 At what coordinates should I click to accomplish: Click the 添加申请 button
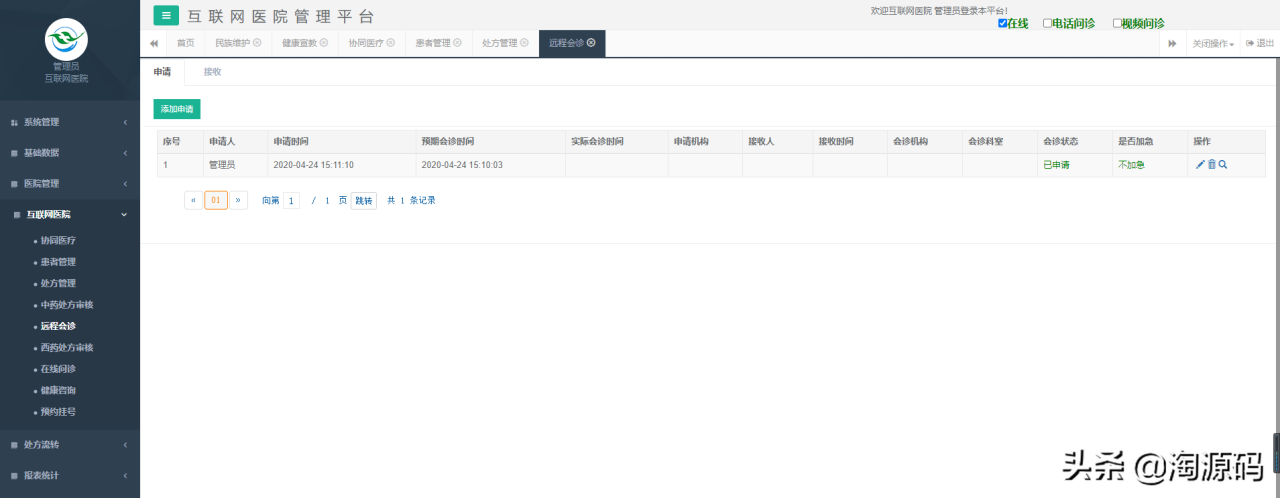pyautogui.click(x=177, y=109)
